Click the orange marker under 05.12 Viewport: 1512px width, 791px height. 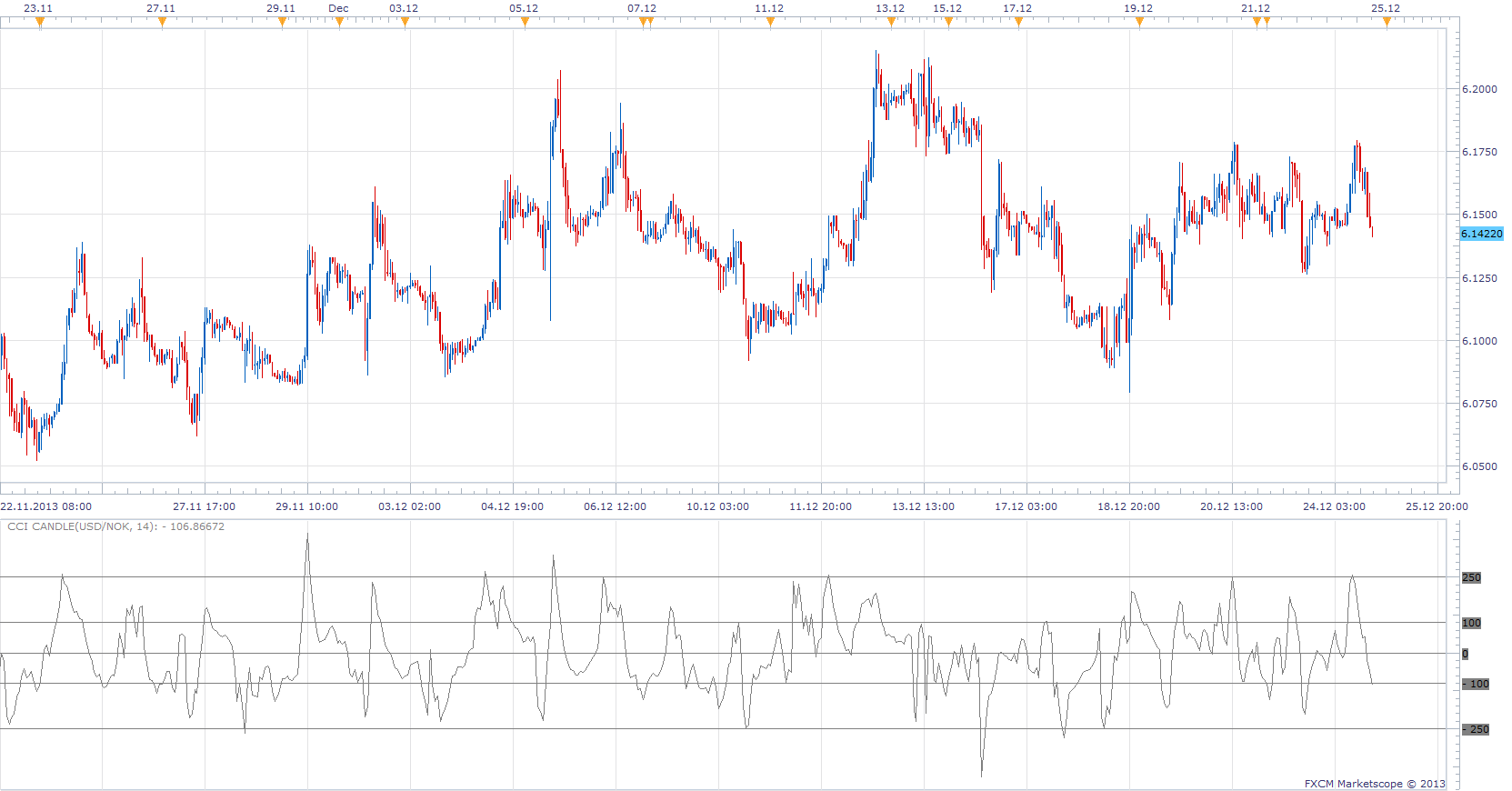click(x=525, y=22)
